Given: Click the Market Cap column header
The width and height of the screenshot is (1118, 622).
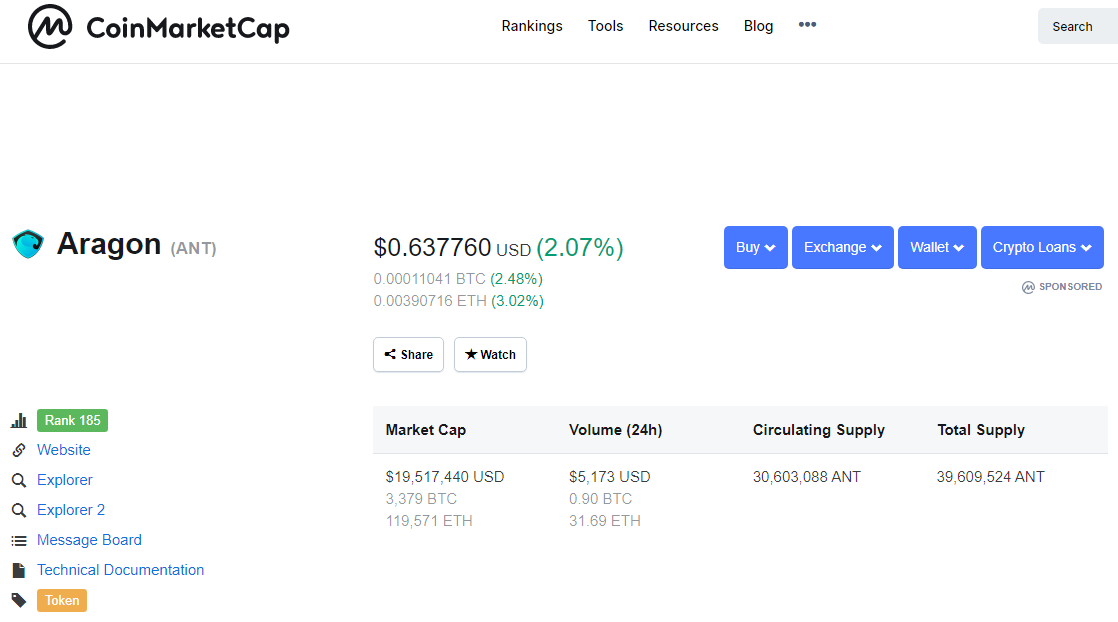Looking at the screenshot, I should tap(426, 430).
